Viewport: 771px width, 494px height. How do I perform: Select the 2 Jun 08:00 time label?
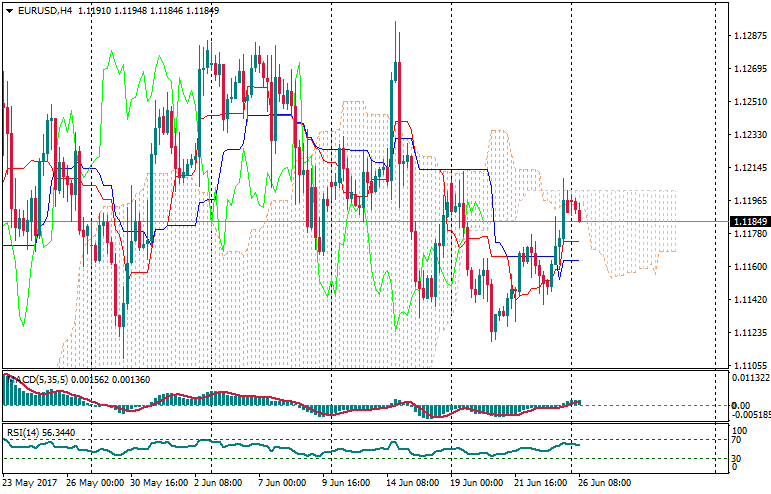click(x=218, y=482)
